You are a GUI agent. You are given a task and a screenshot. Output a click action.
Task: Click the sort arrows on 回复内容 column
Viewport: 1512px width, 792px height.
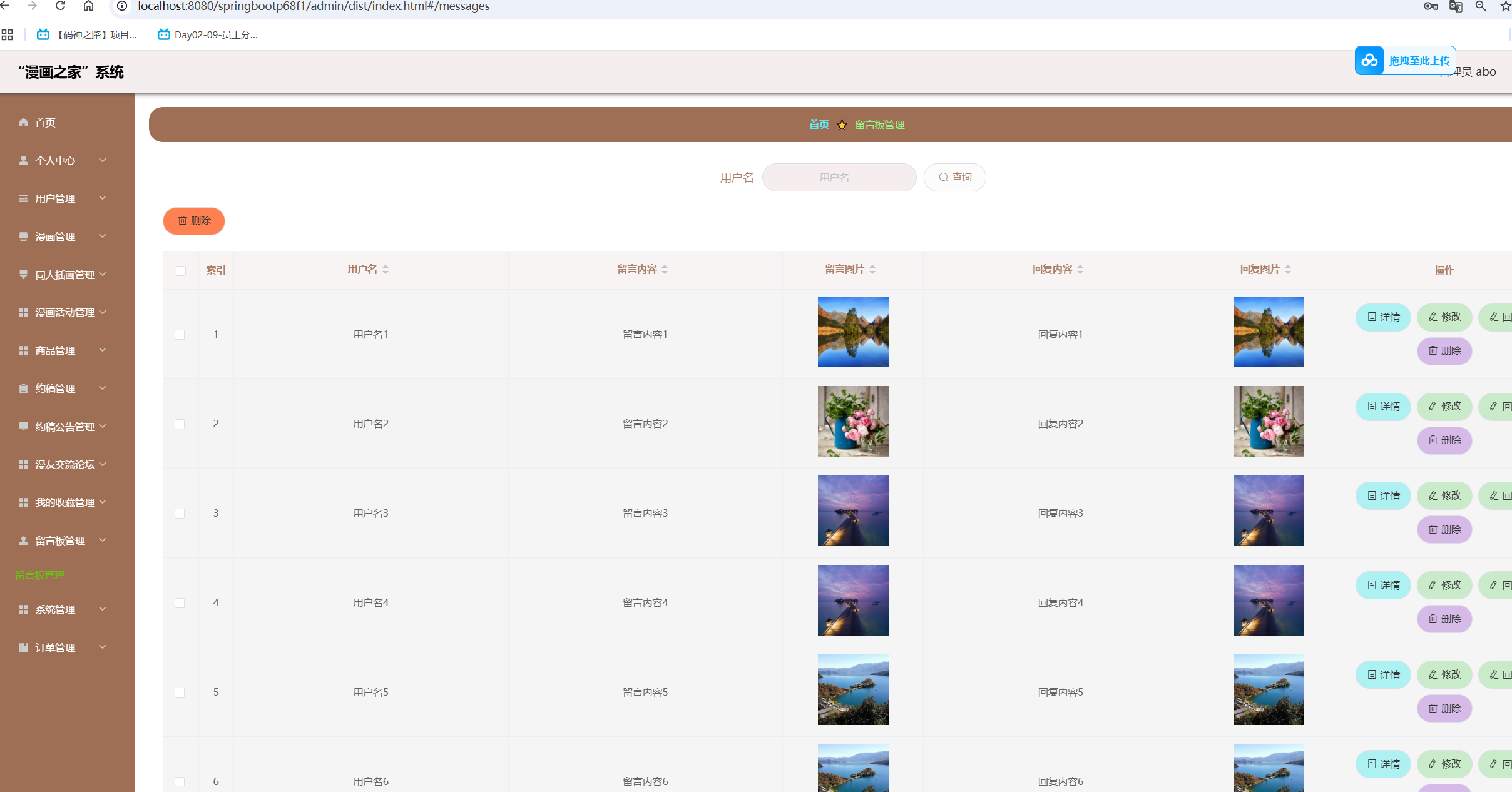pyautogui.click(x=1080, y=270)
